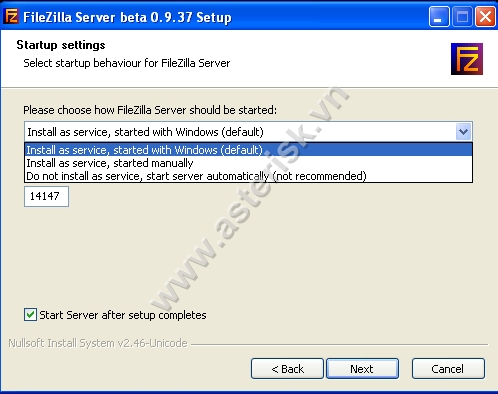
Task: Click the large FileZilla logo in header
Action: click(x=467, y=59)
